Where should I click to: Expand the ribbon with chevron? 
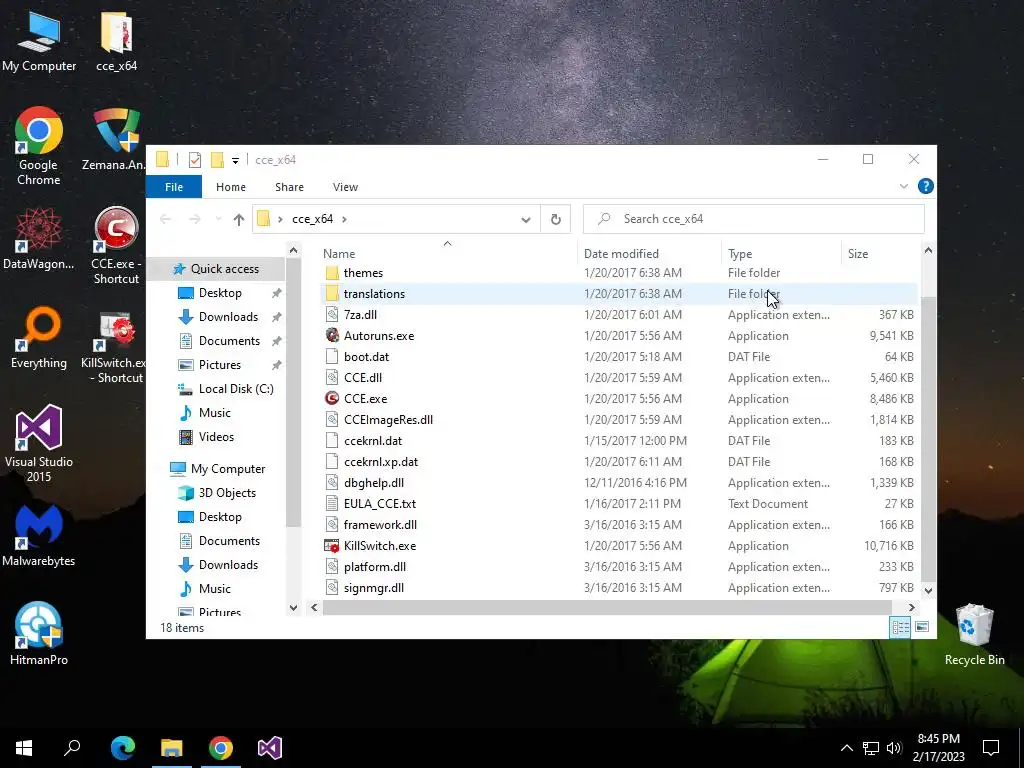coord(904,186)
